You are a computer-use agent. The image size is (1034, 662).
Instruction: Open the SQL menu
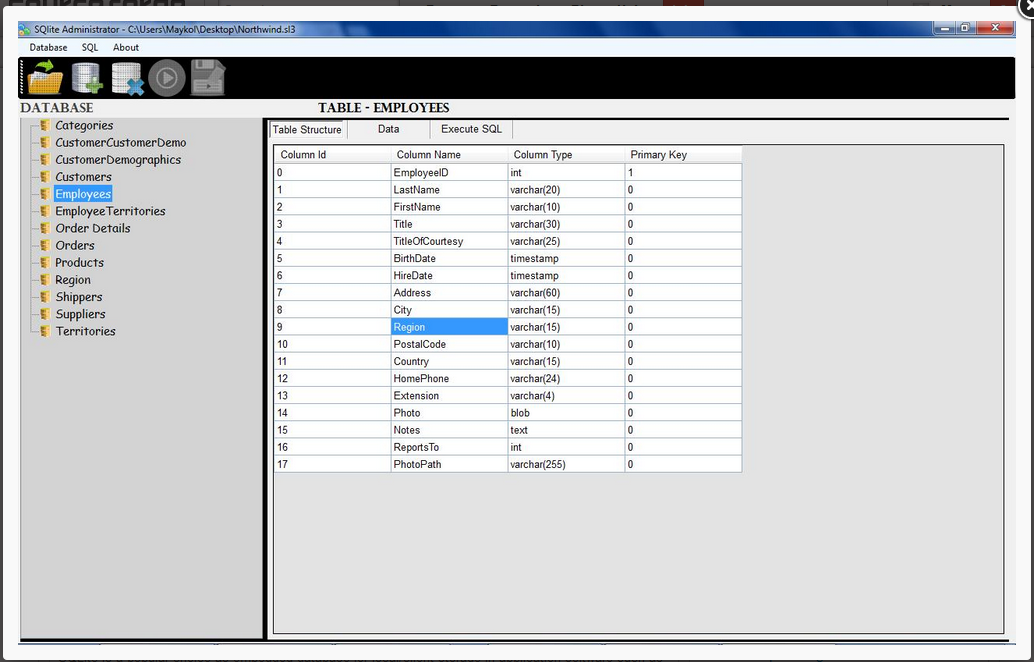89,47
